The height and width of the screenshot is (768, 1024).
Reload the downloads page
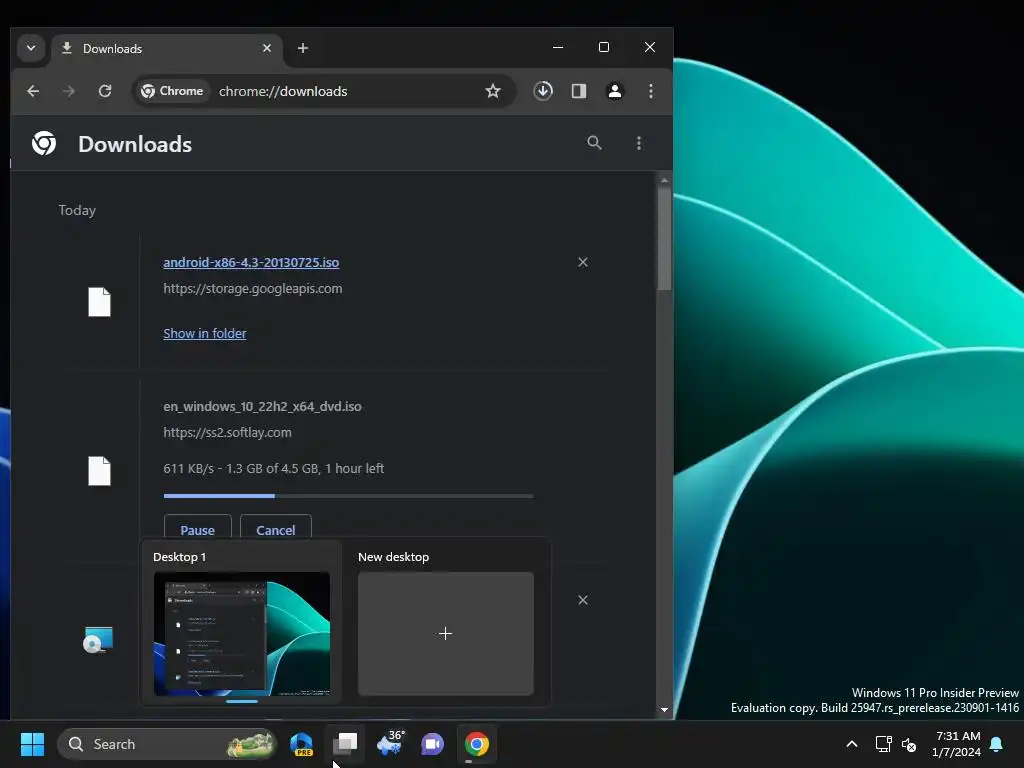click(x=104, y=91)
